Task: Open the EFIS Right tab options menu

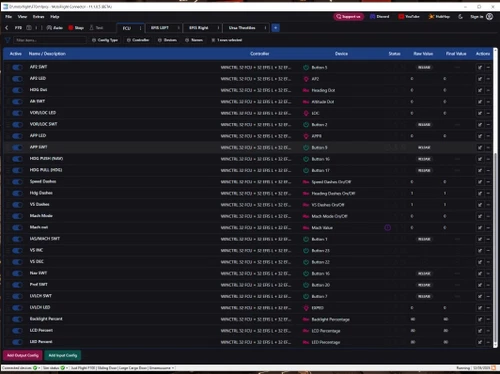Action: pos(218,28)
